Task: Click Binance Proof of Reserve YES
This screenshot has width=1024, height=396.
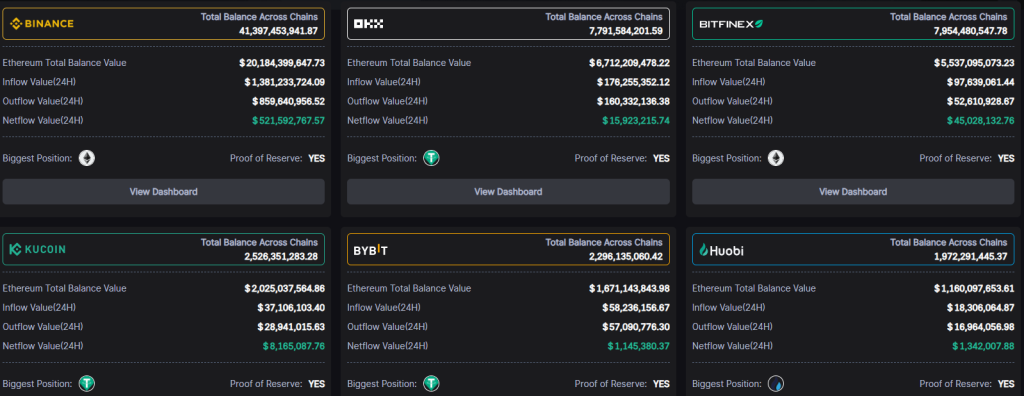Action: (x=317, y=158)
